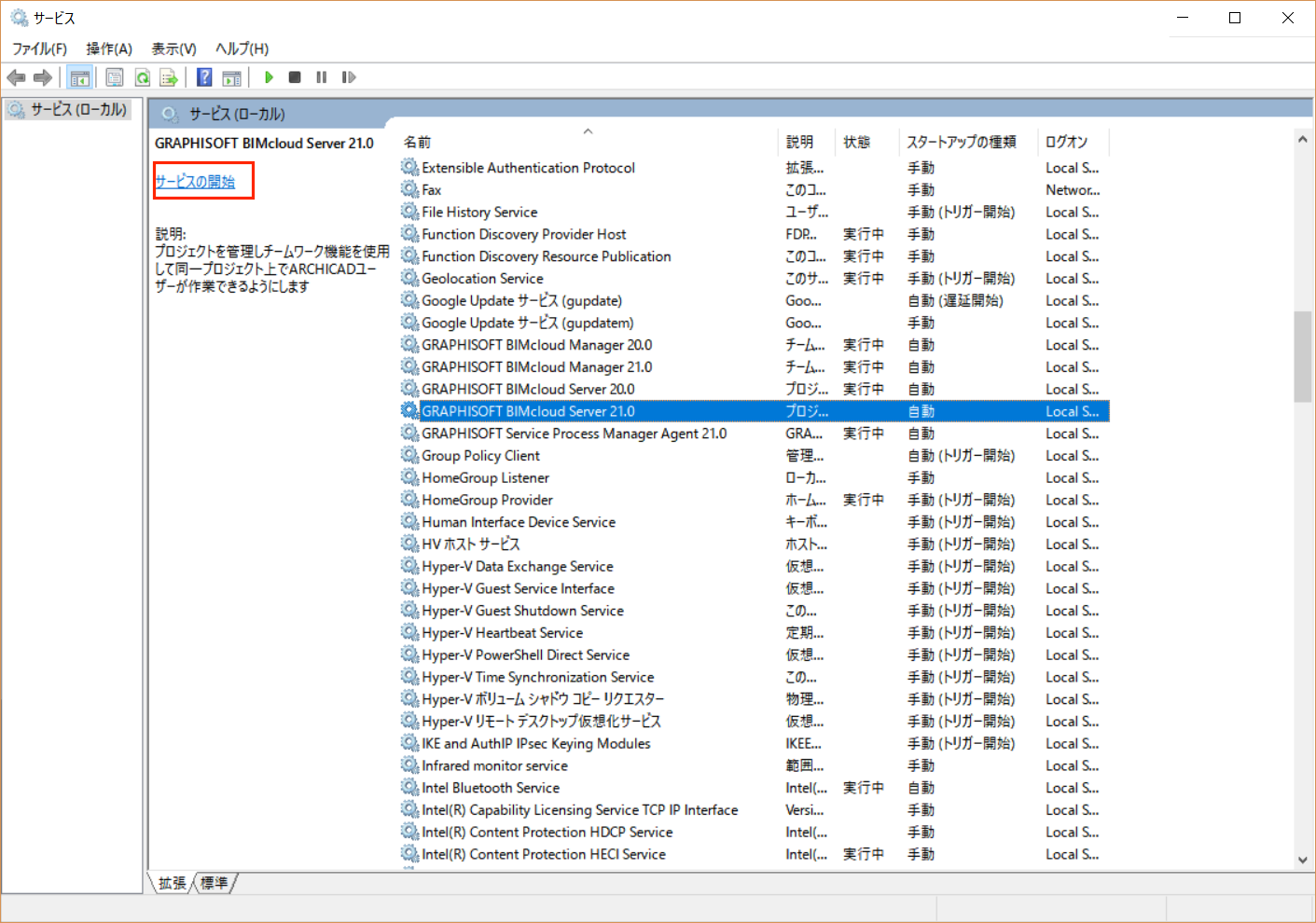Image resolution: width=1316 pixels, height=923 pixels.
Task: Click the Services gear icon in title bar
Action: (x=19, y=18)
